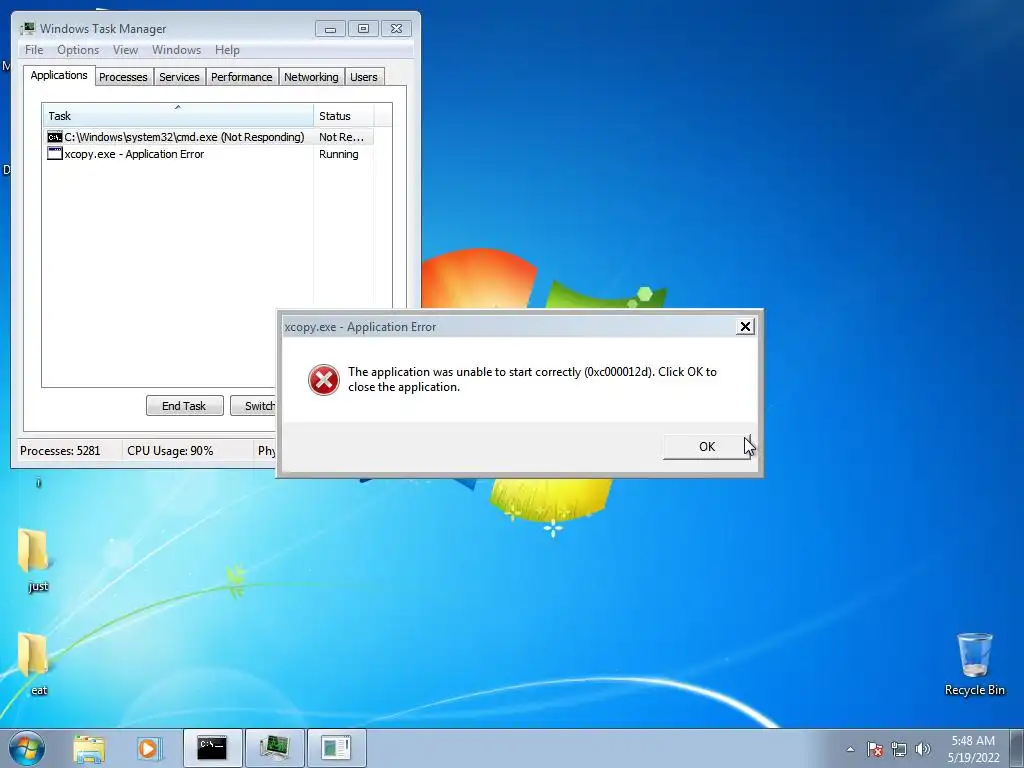The image size is (1024, 768).
Task: Switch to the Processes tab
Action: click(123, 77)
